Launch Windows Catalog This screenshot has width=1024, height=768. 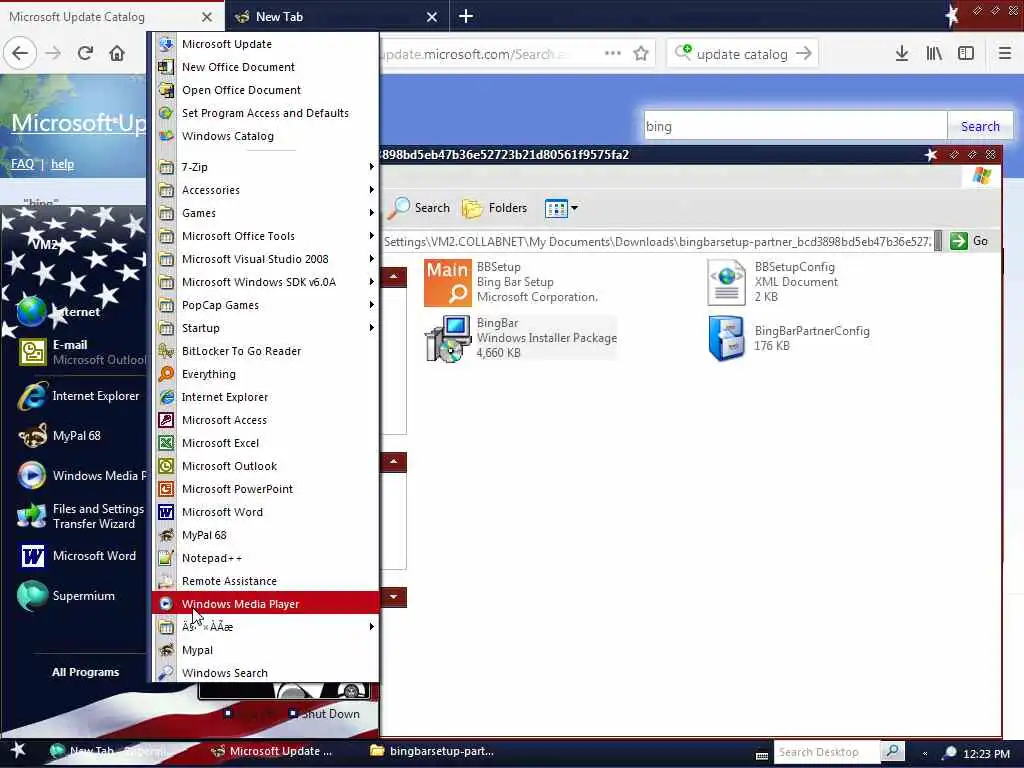pyautogui.click(x=265, y=136)
